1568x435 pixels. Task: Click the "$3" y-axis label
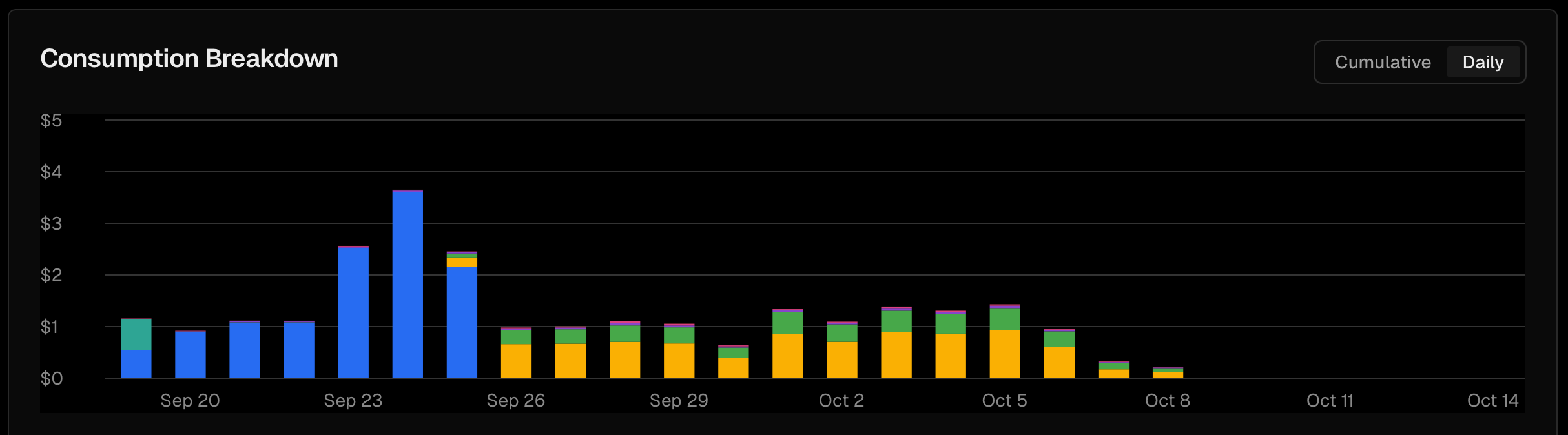coord(52,224)
